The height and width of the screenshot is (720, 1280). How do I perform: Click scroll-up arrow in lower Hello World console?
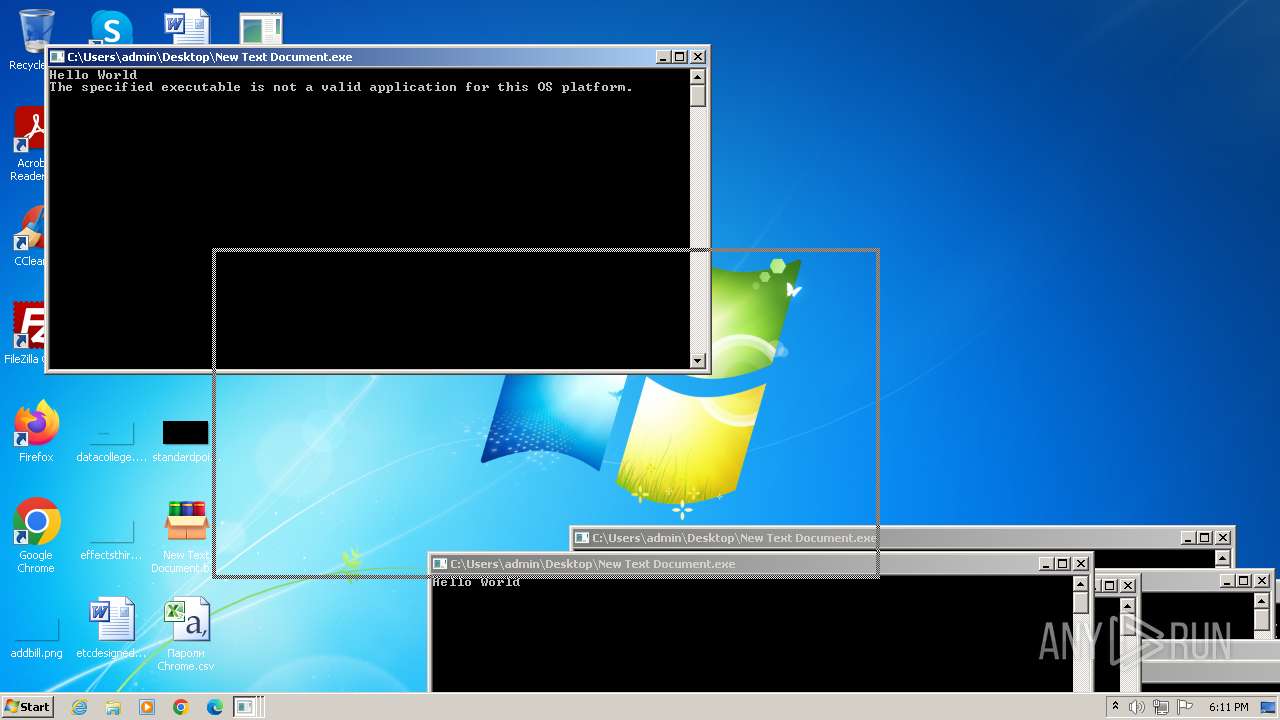tap(1080, 583)
